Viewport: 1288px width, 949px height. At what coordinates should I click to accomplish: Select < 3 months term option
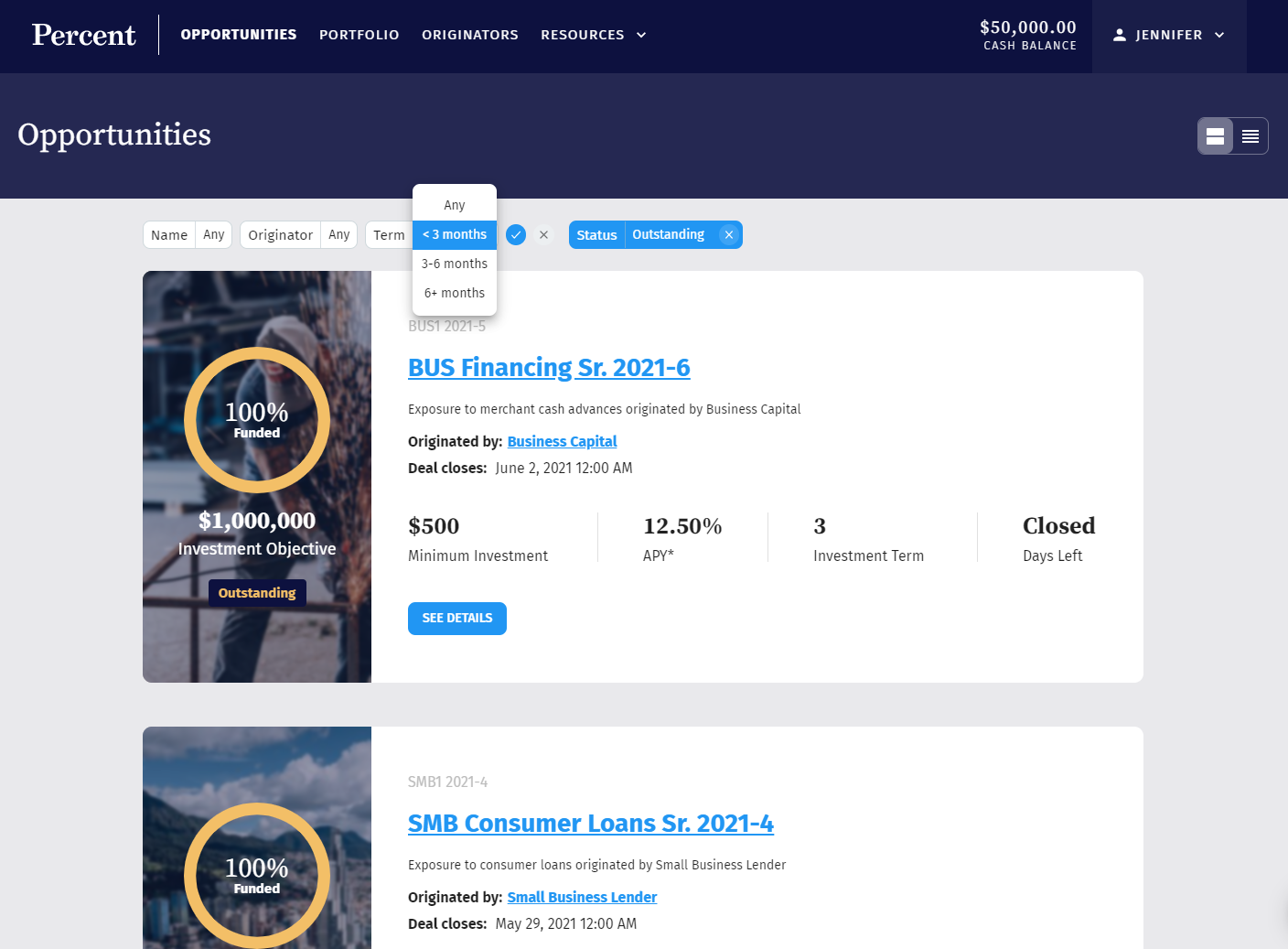click(455, 234)
